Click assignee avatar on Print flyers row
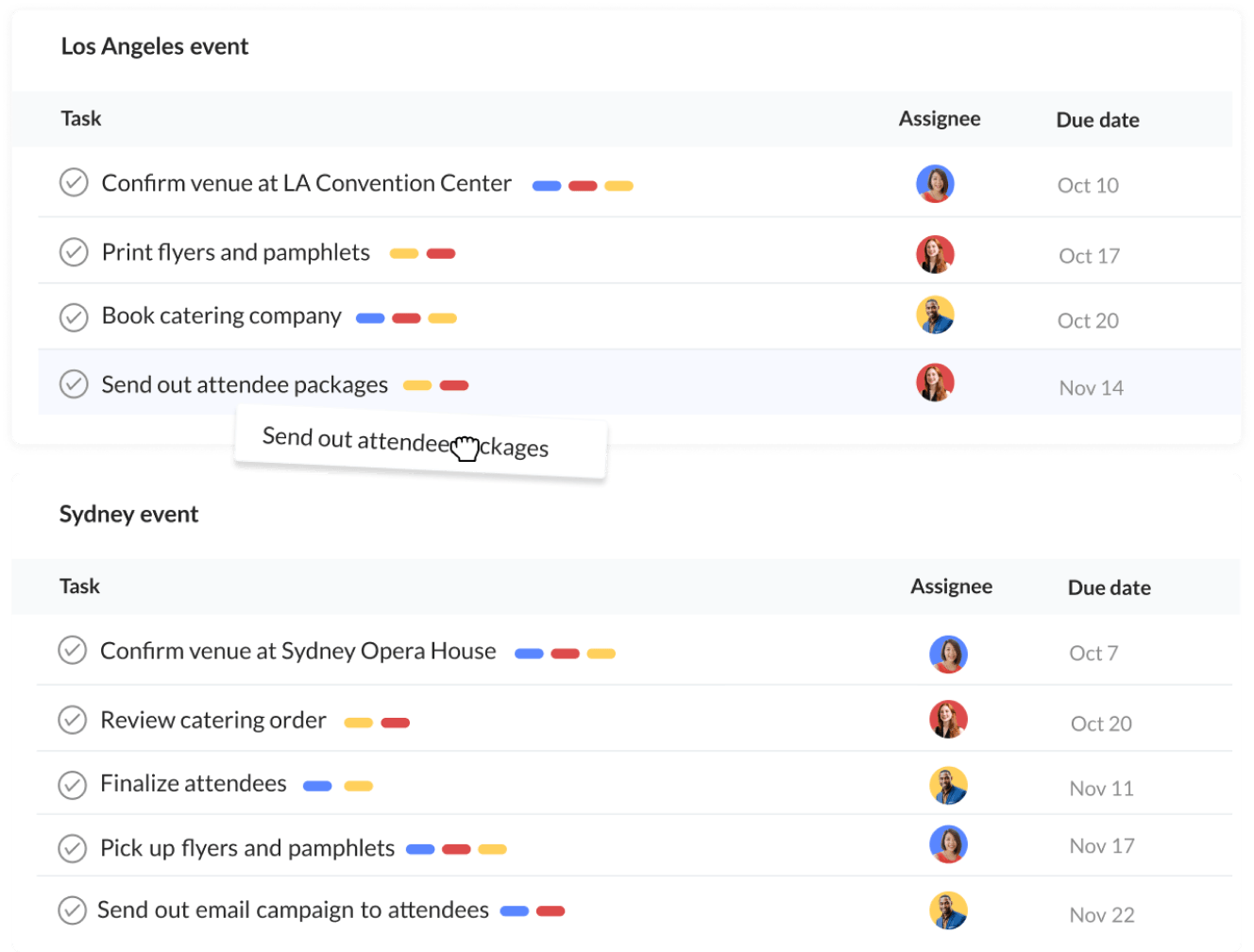 click(935, 254)
